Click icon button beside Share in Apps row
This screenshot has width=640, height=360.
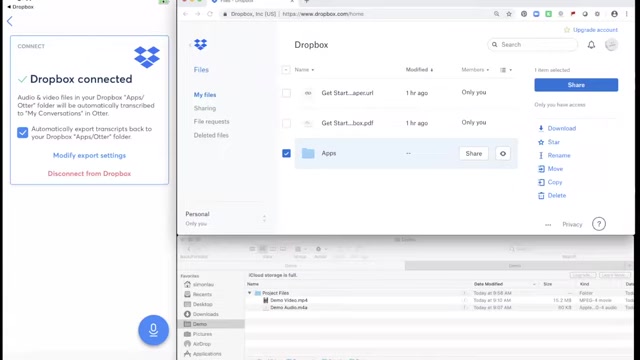pyautogui.click(x=503, y=153)
